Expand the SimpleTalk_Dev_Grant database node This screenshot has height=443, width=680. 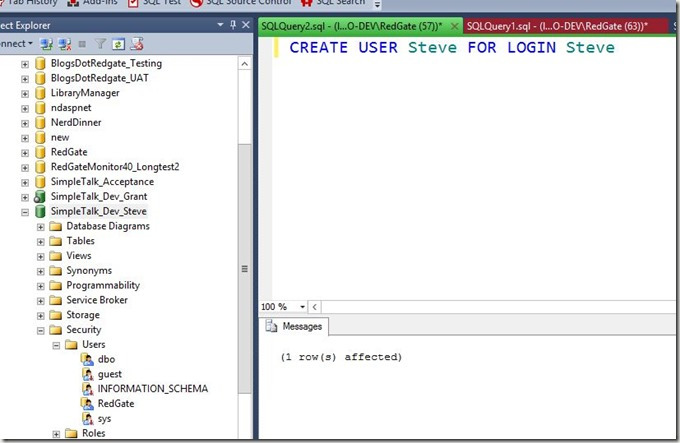coord(25,197)
